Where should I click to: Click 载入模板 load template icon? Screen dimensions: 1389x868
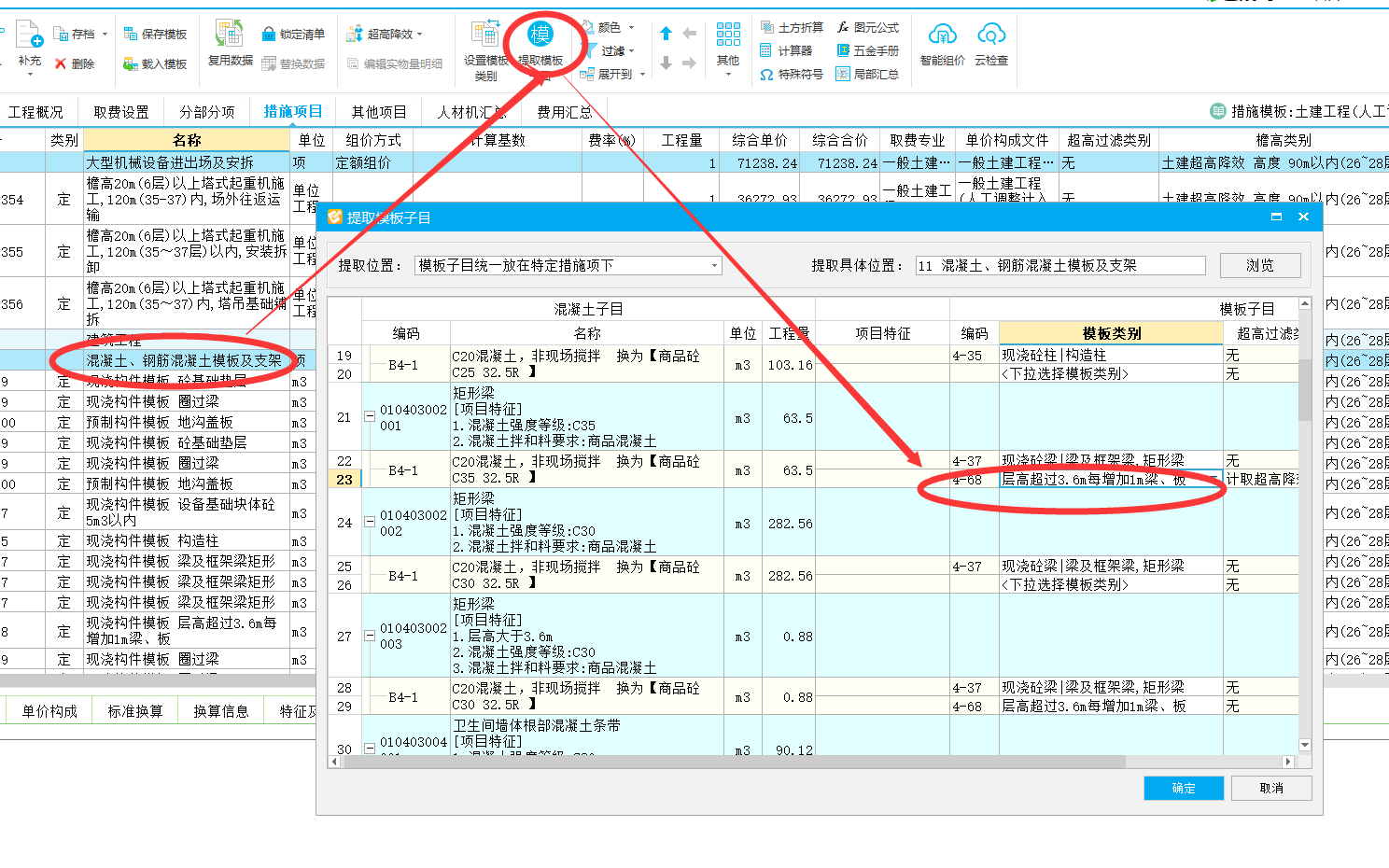tap(131, 64)
